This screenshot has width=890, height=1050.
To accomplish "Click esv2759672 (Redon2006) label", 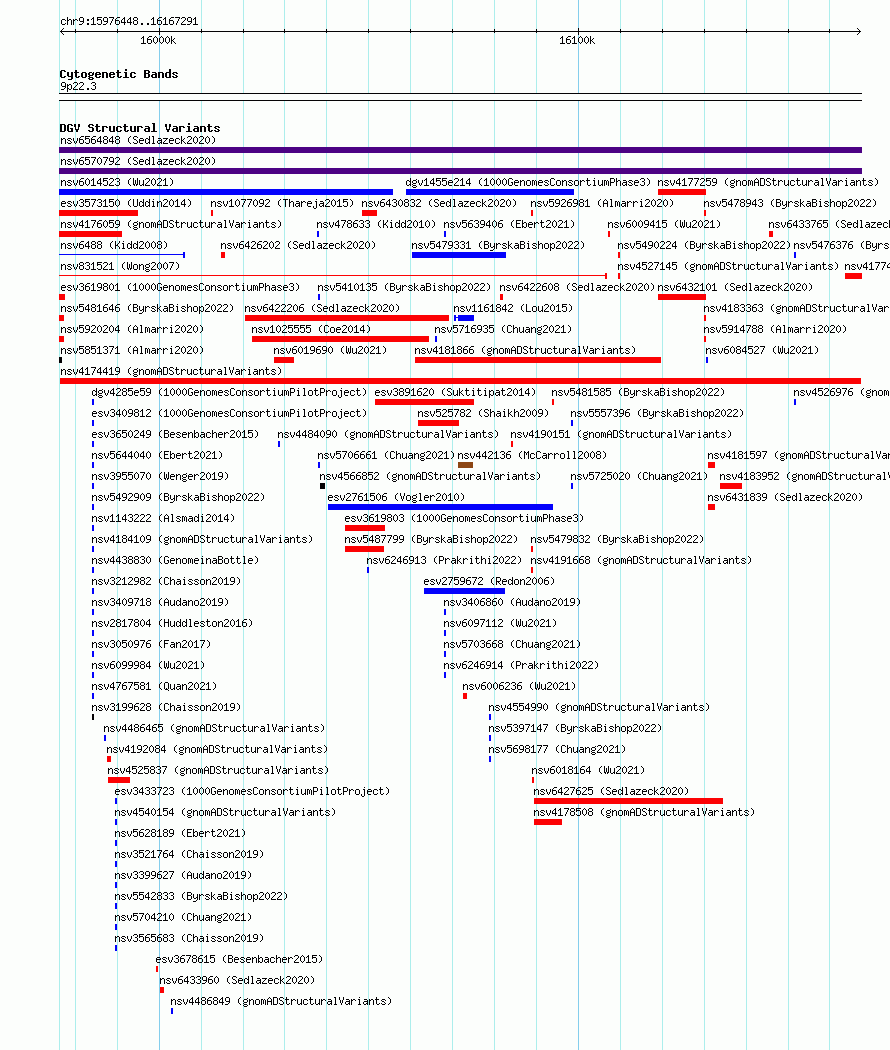I will pos(489,581).
